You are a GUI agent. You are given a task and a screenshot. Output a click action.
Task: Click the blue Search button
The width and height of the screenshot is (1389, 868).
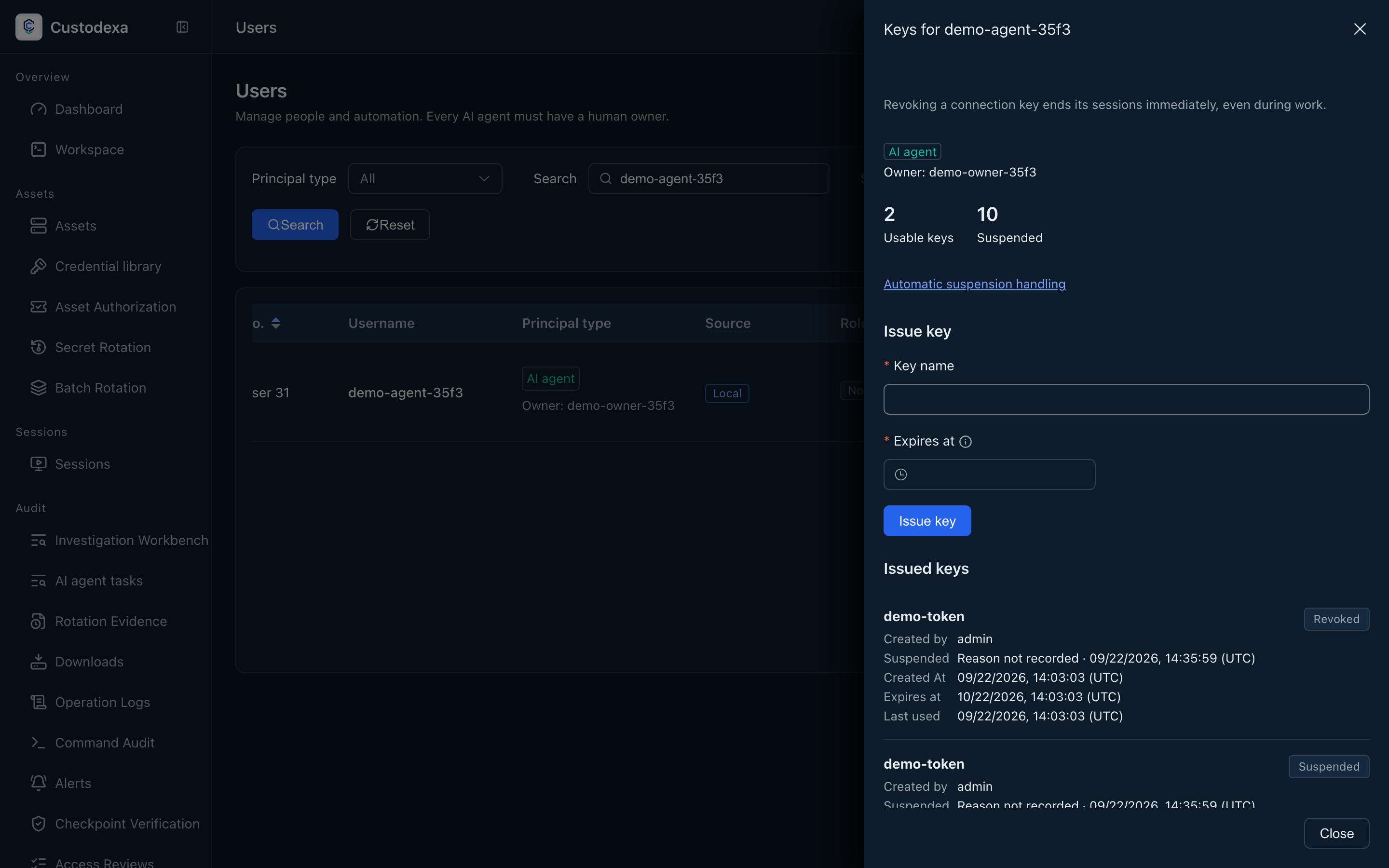coord(295,224)
